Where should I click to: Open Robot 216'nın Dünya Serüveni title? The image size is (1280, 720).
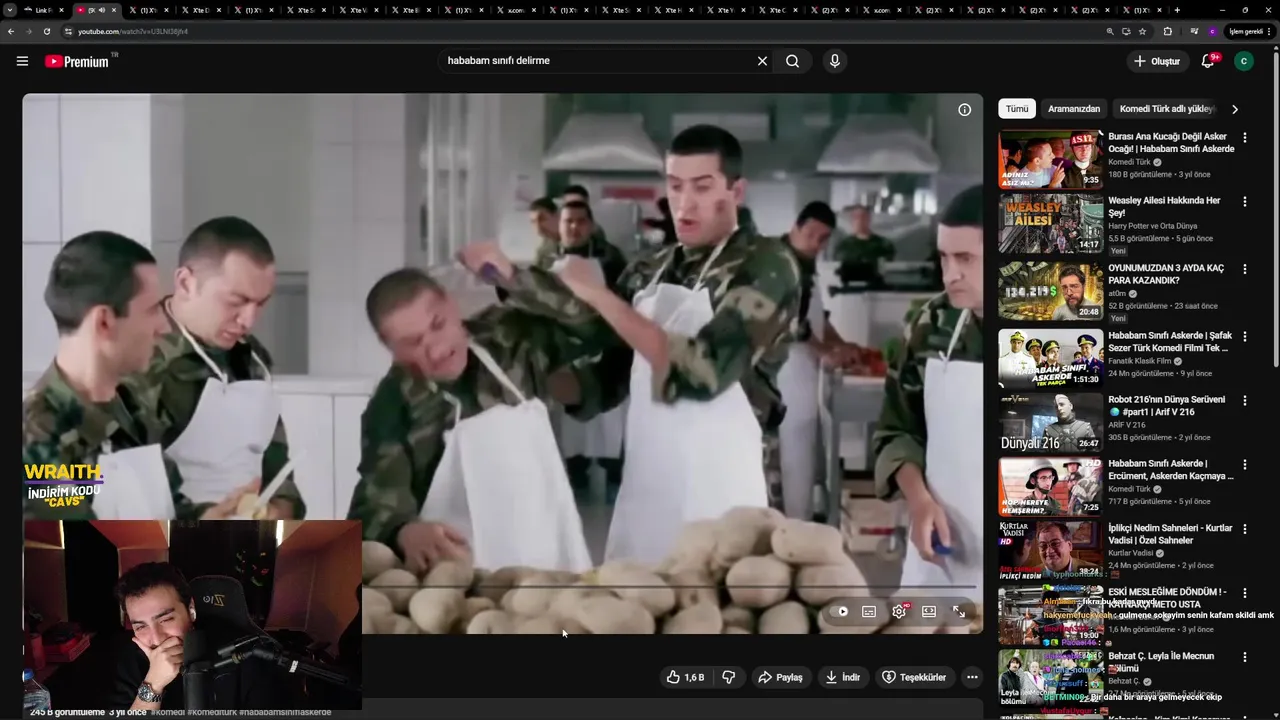coord(1166,405)
